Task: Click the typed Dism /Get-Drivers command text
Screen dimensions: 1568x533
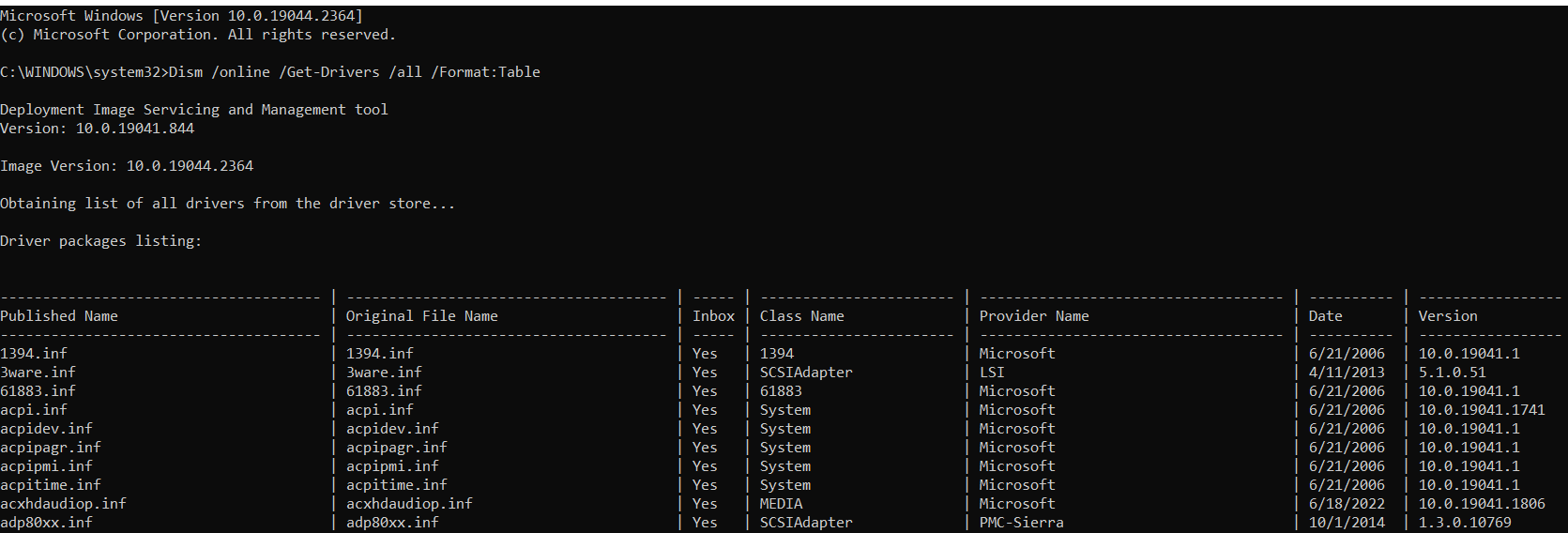Action: pyautogui.click(x=354, y=72)
